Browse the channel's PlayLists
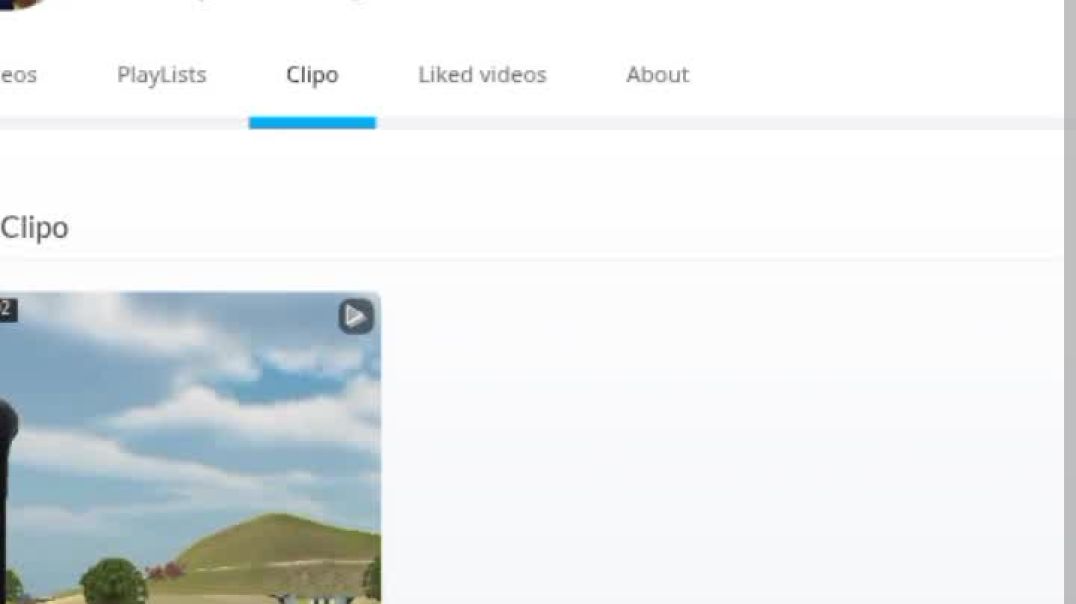 tap(162, 74)
